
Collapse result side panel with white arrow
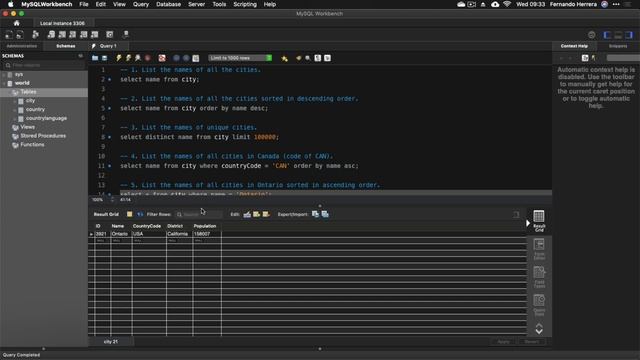[528, 223]
